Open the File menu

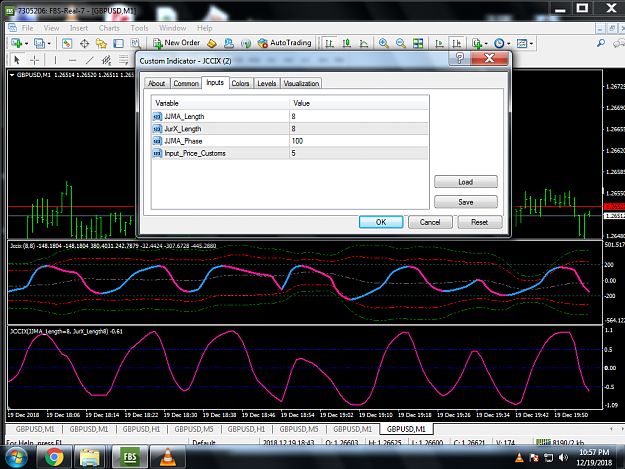tap(28, 28)
